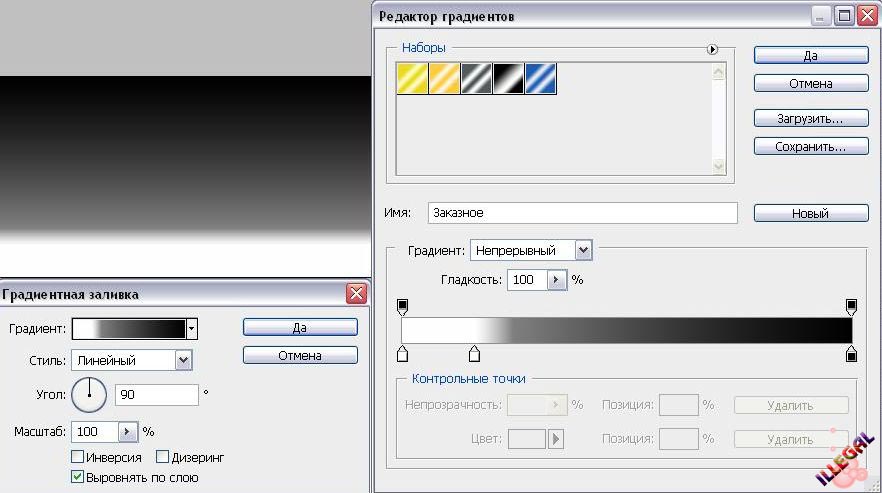Select the black color stop at right end
The image size is (882, 493).
click(851, 354)
